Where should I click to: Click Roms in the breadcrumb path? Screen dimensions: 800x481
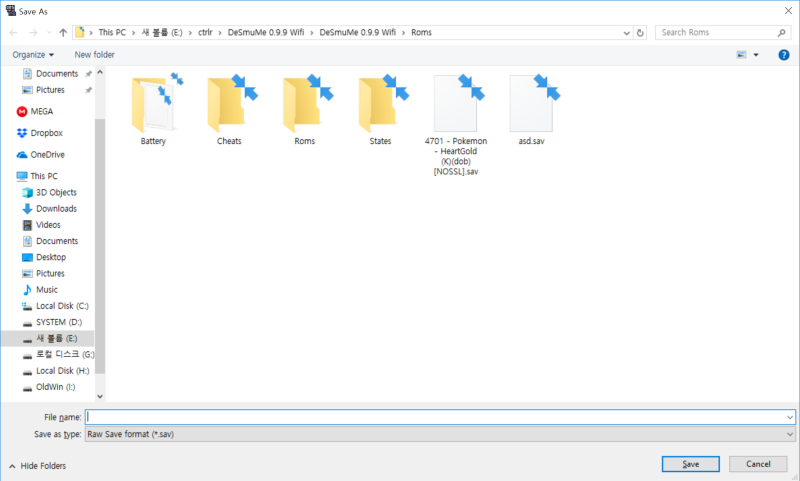421,32
